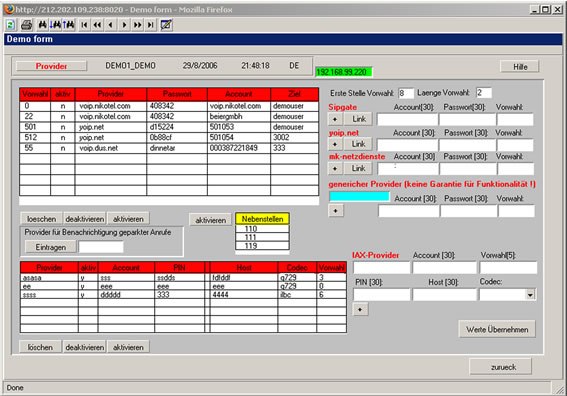Click the plus button in mk-netzdienste row
Screen dimensions: 567x396
pos(335,168)
